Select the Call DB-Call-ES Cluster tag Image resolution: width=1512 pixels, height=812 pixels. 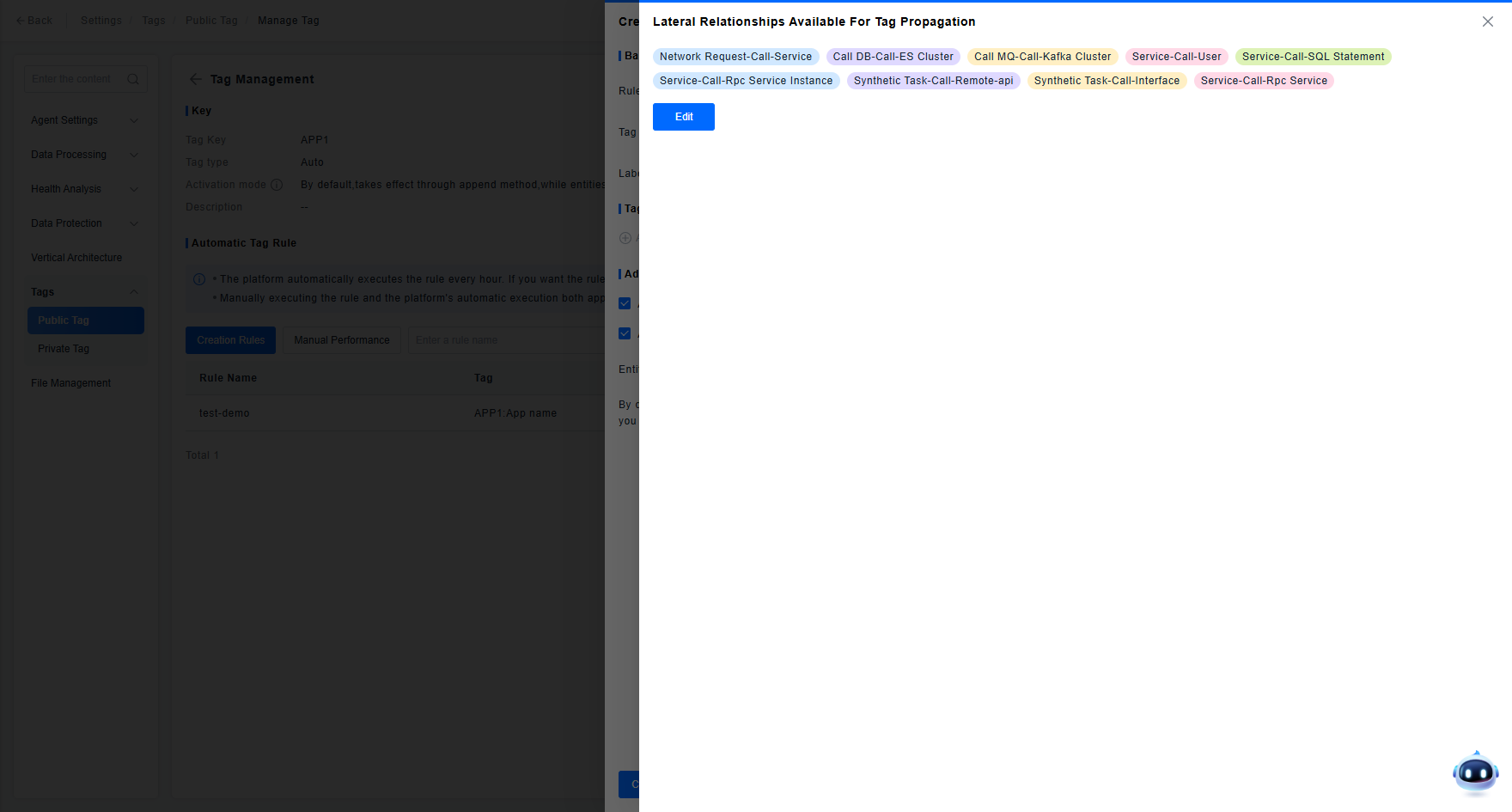point(893,57)
